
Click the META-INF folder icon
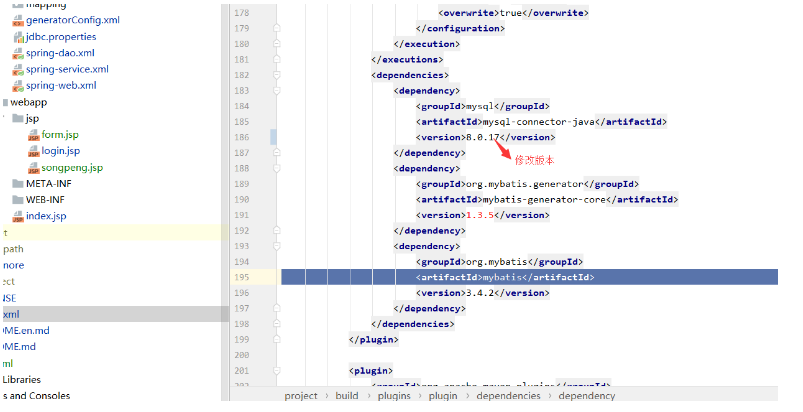pyautogui.click(x=18, y=183)
